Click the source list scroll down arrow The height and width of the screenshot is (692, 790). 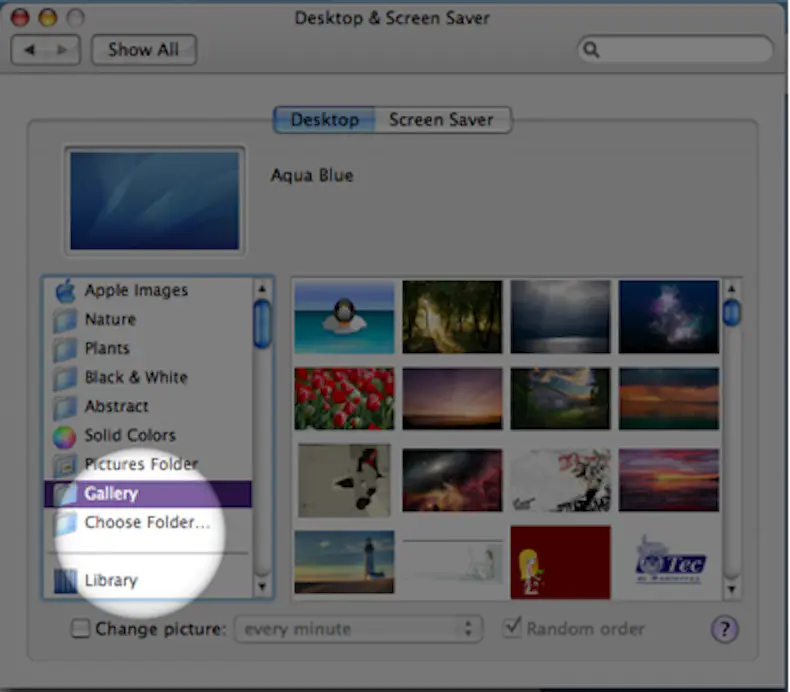click(x=262, y=586)
